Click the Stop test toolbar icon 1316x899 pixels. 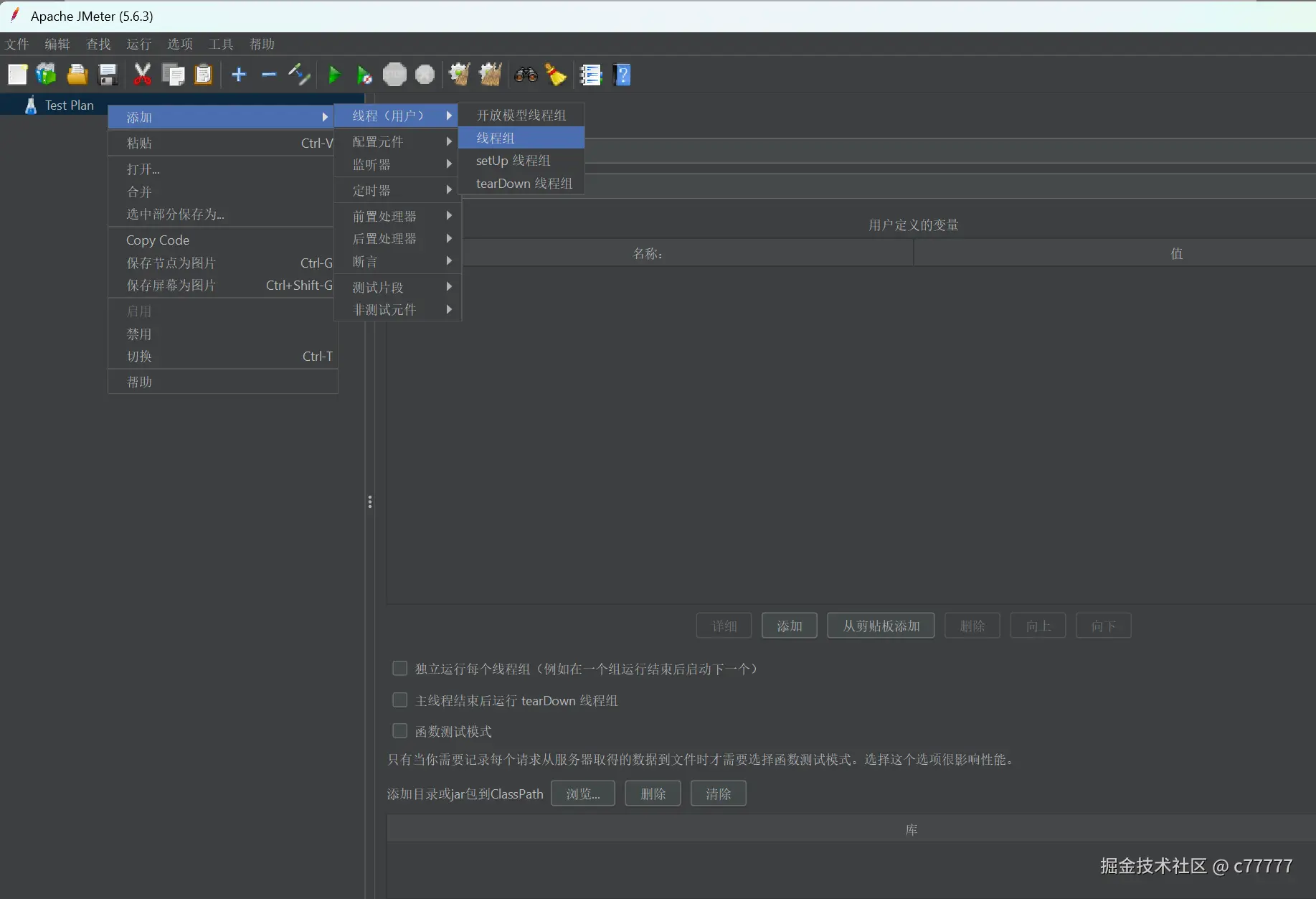(x=394, y=75)
